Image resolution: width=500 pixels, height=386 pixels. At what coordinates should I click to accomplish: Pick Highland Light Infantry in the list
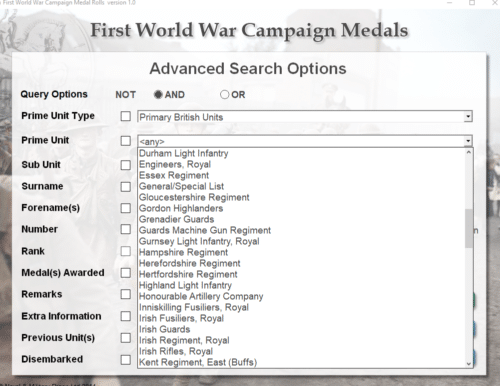click(302, 285)
